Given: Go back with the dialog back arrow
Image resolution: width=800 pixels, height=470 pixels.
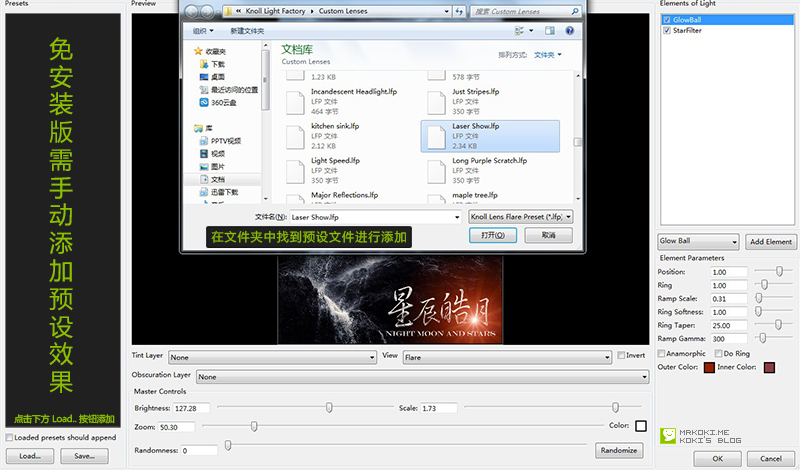Looking at the screenshot, I should point(191,11).
